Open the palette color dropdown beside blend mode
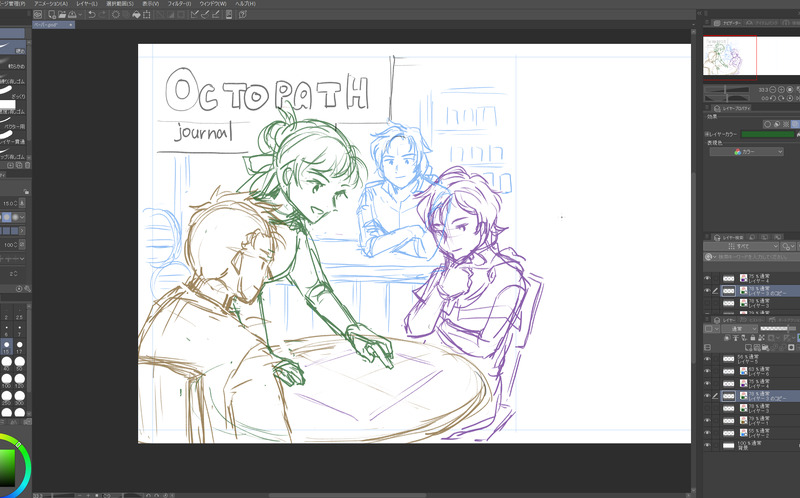Viewport: 800px width, 498px height. (x=710, y=329)
